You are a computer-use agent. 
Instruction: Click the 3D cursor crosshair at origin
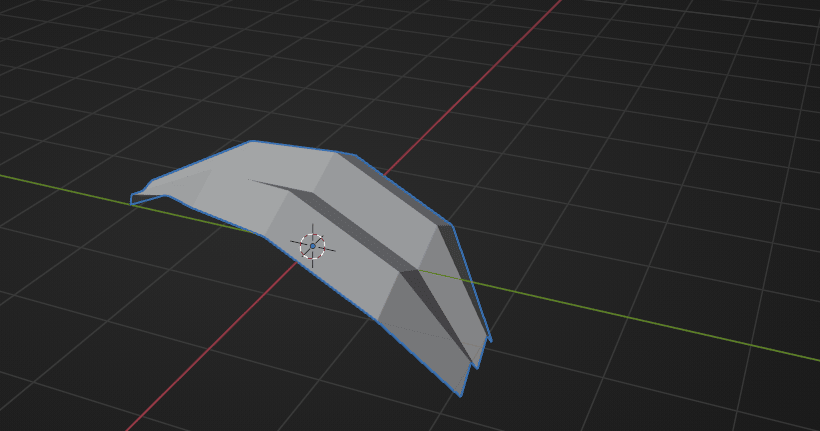click(313, 245)
